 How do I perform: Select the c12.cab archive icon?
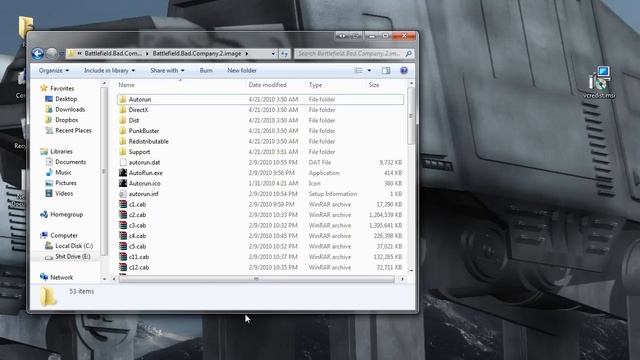click(x=123, y=267)
